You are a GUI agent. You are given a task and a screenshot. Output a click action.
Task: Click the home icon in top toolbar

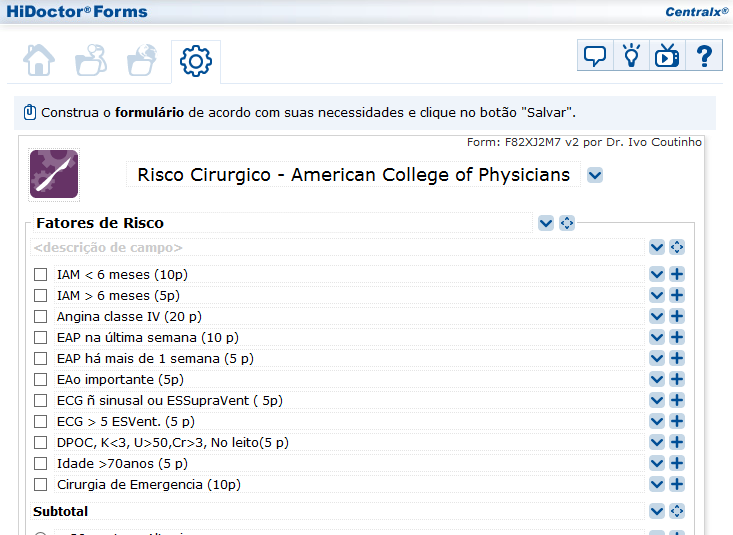(39, 61)
